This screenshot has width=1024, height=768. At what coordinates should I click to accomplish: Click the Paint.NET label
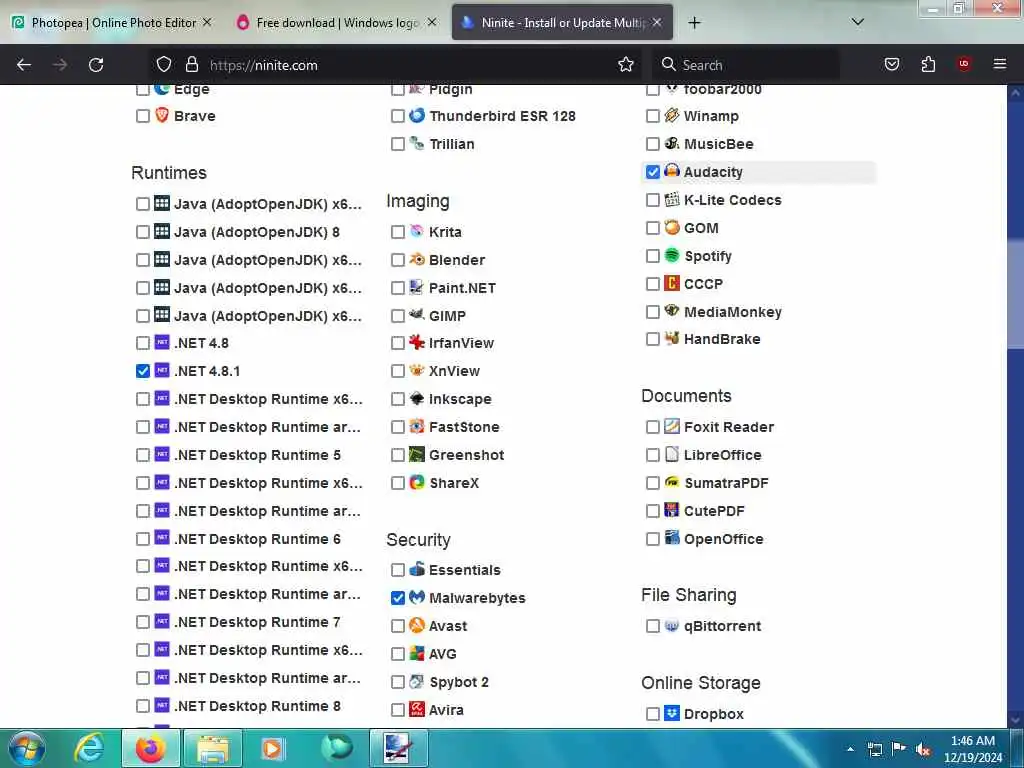[462, 288]
